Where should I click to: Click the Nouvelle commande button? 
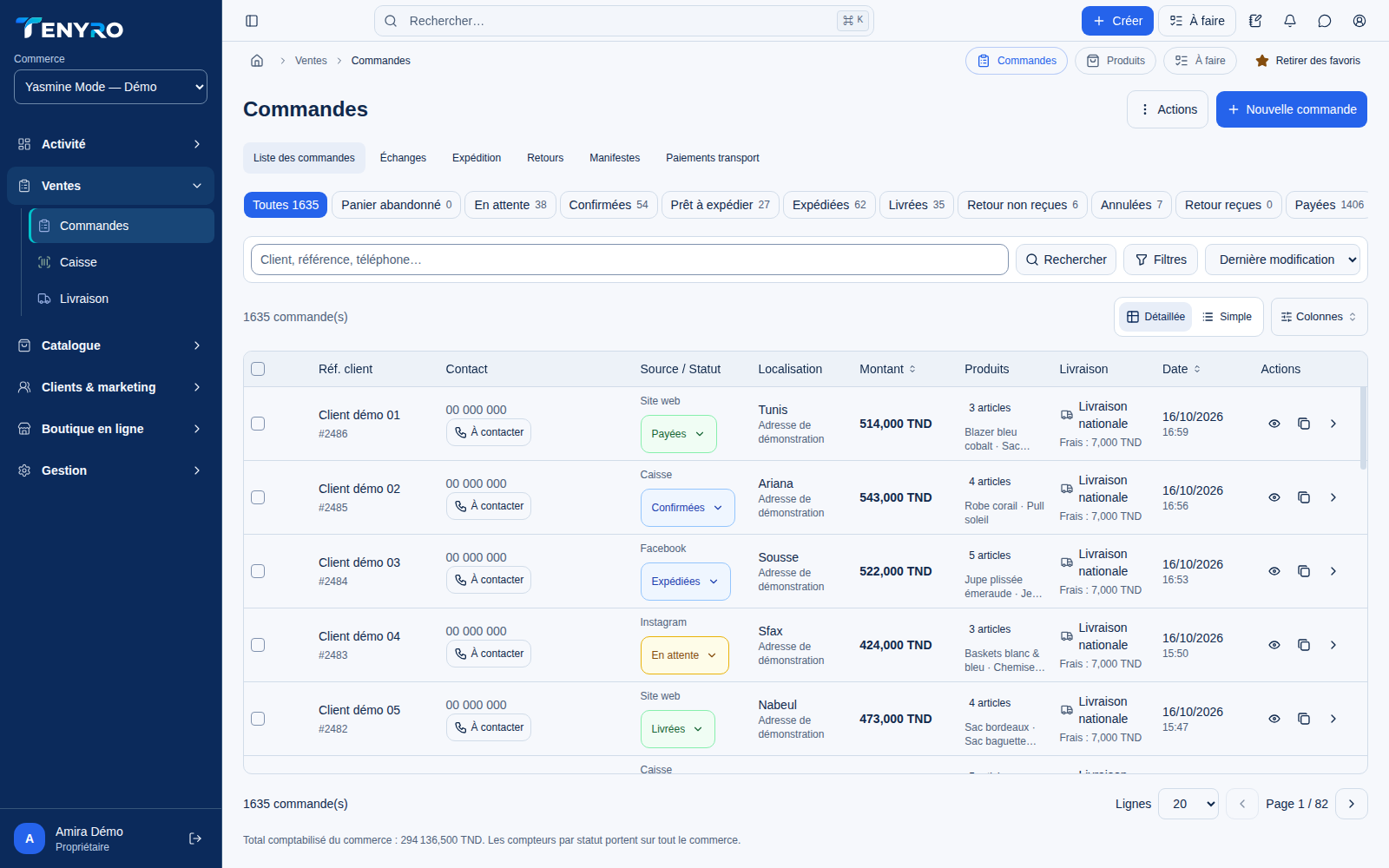pos(1292,109)
